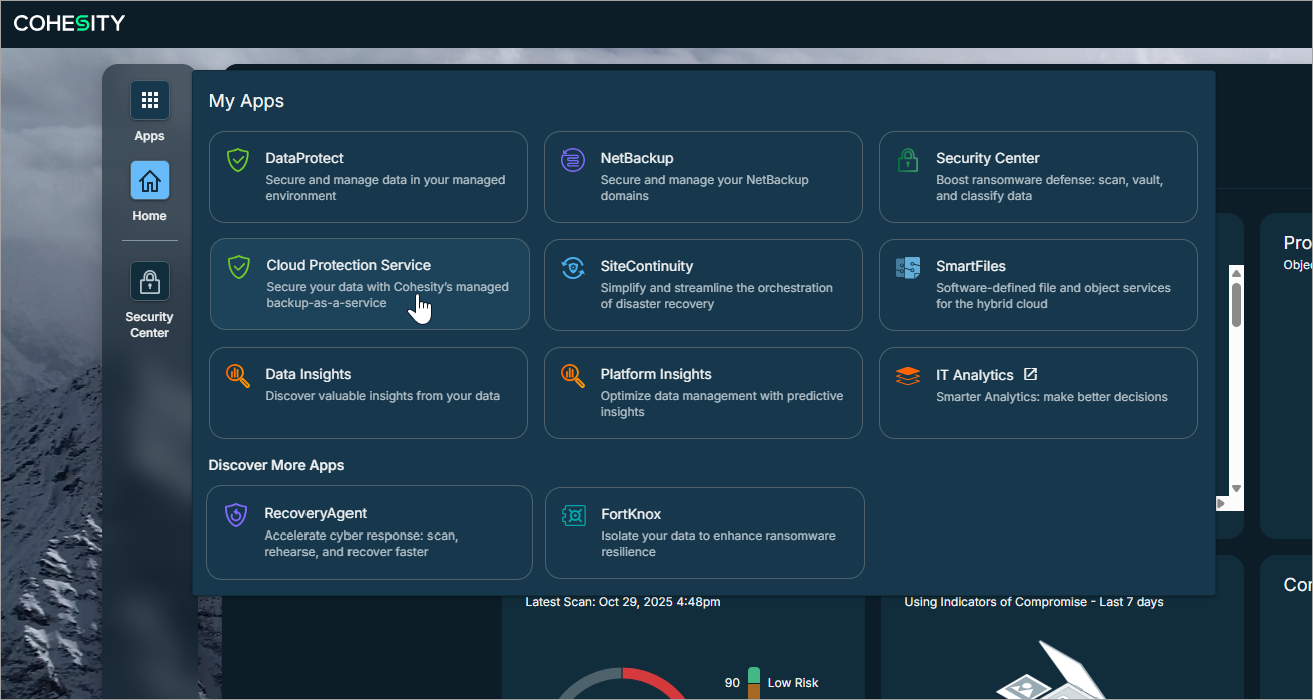Click the DataProtect shield icon

[237, 160]
